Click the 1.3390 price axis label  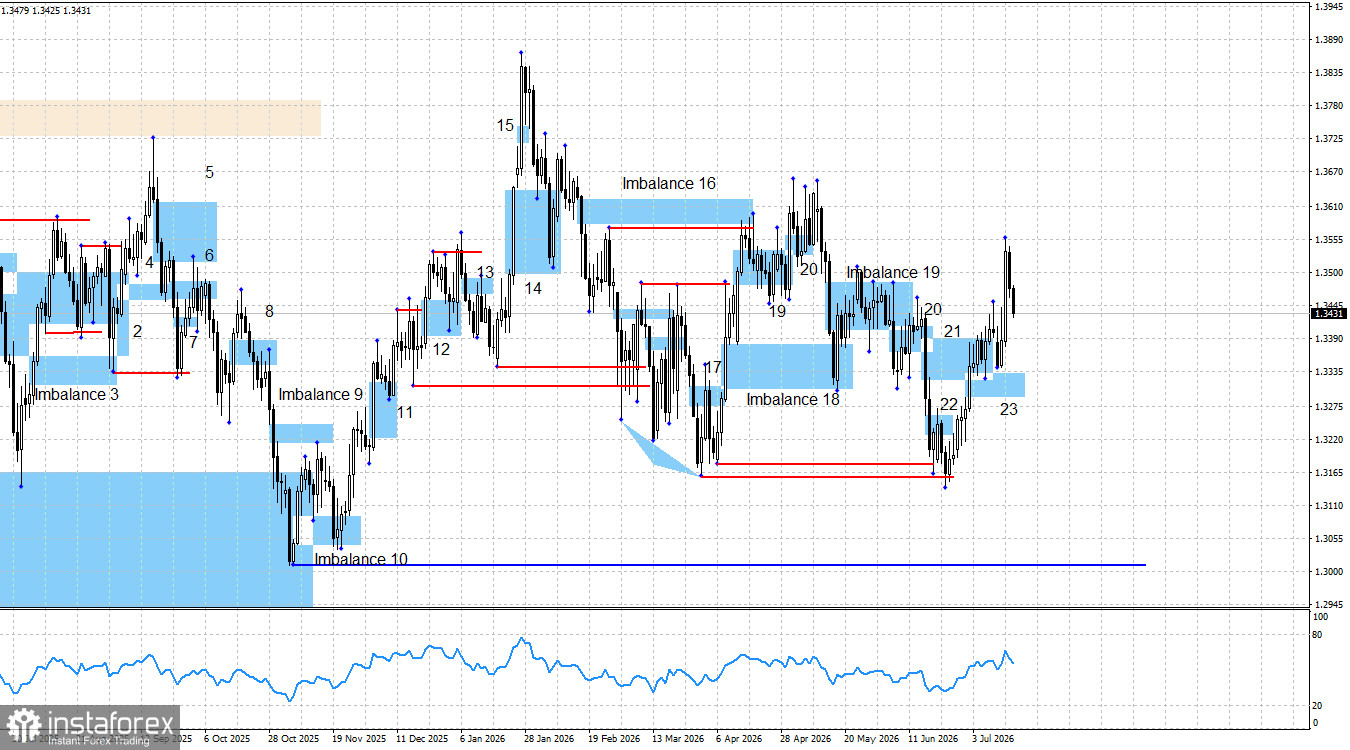coord(1329,339)
